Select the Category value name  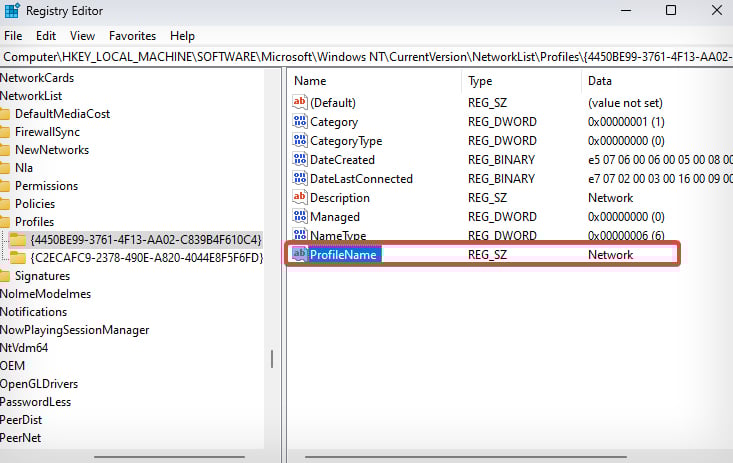[x=334, y=122]
